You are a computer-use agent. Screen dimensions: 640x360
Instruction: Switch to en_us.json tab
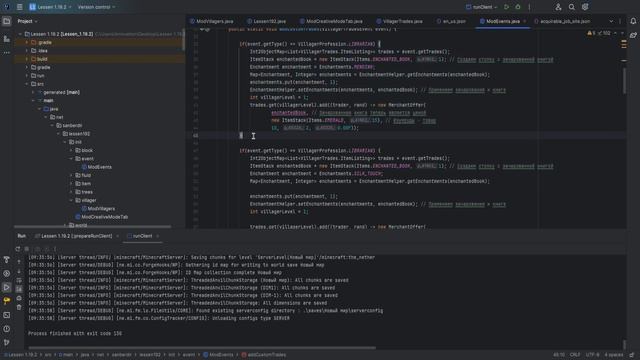click(451, 21)
